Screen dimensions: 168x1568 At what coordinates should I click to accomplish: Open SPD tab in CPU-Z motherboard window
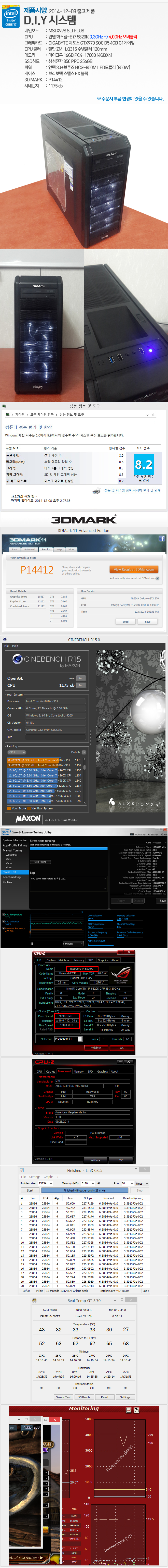coord(90,1071)
